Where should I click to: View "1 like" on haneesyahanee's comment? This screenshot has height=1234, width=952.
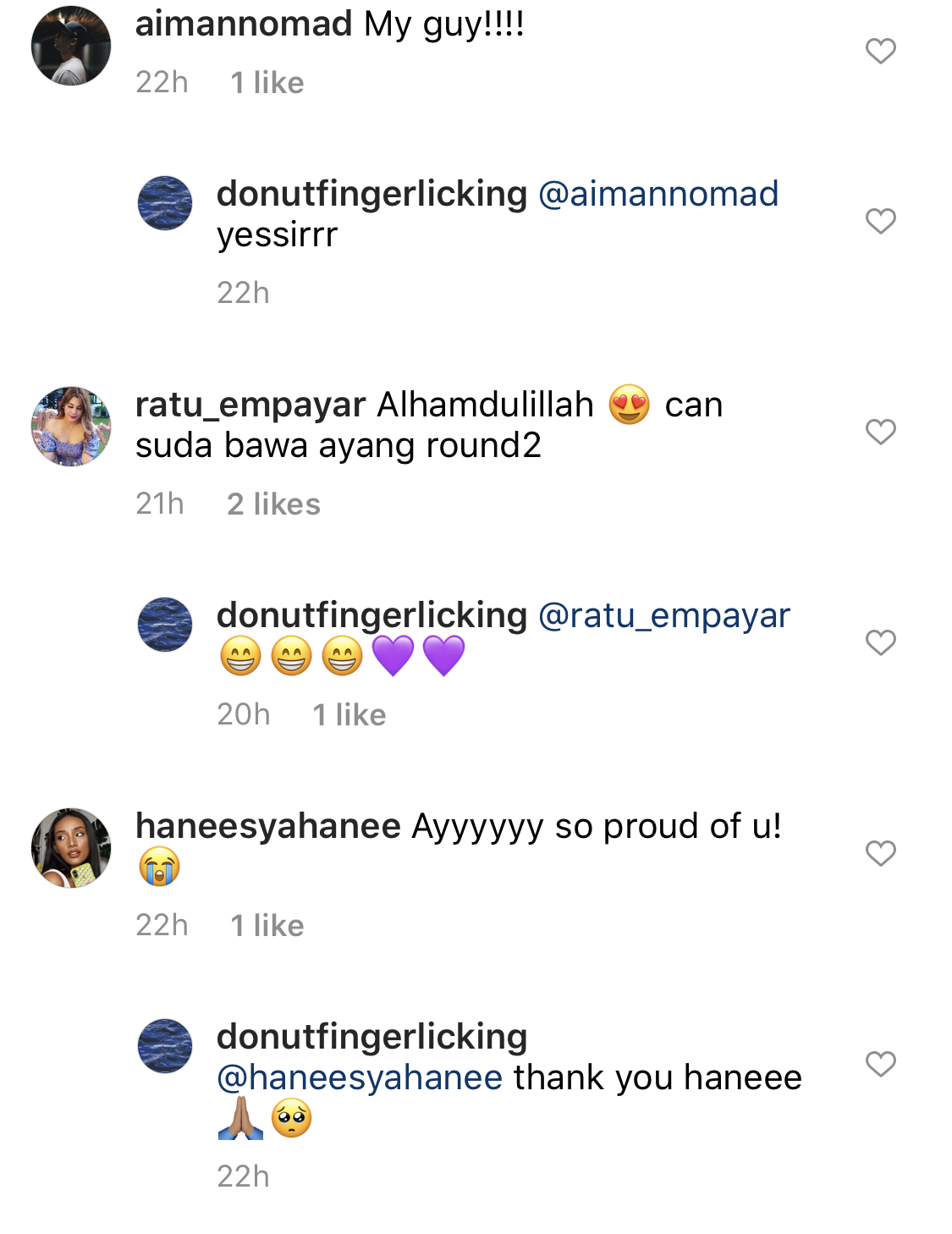pos(267,926)
